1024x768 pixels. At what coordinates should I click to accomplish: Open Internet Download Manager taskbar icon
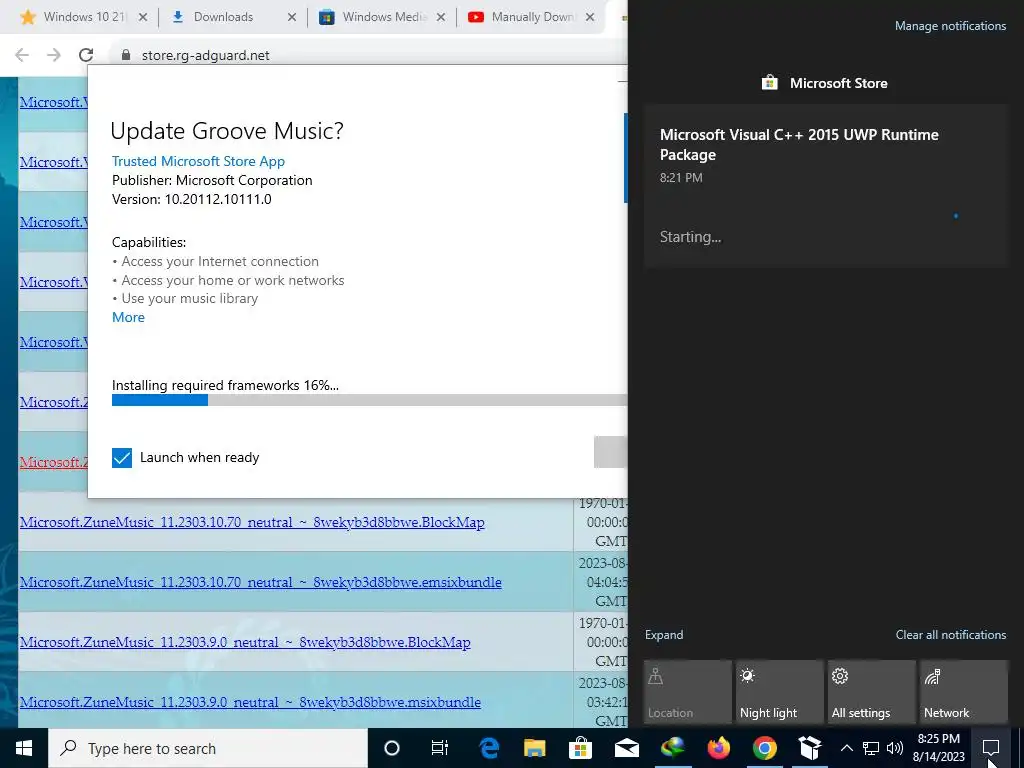click(x=673, y=748)
